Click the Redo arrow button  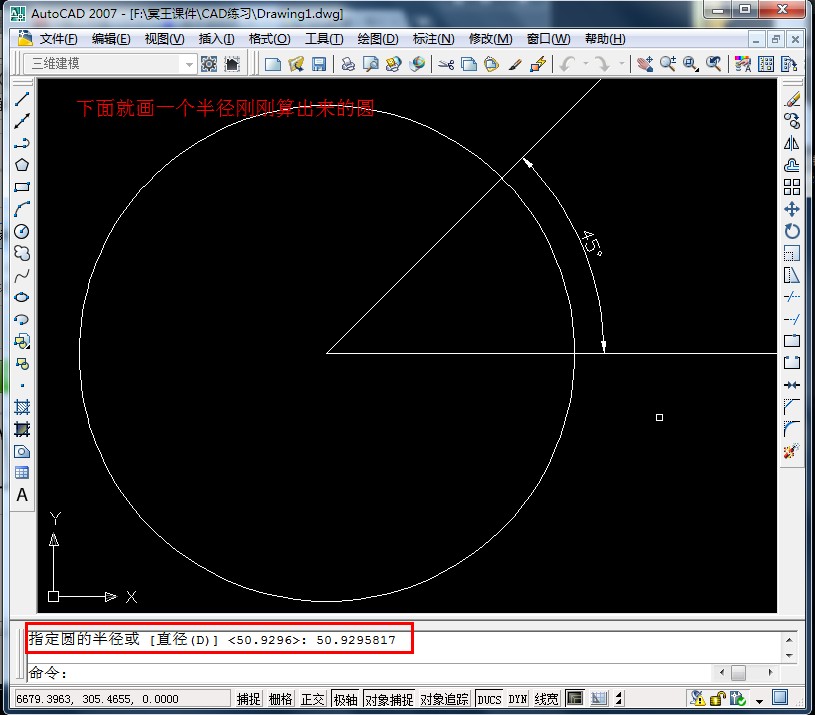pos(603,64)
